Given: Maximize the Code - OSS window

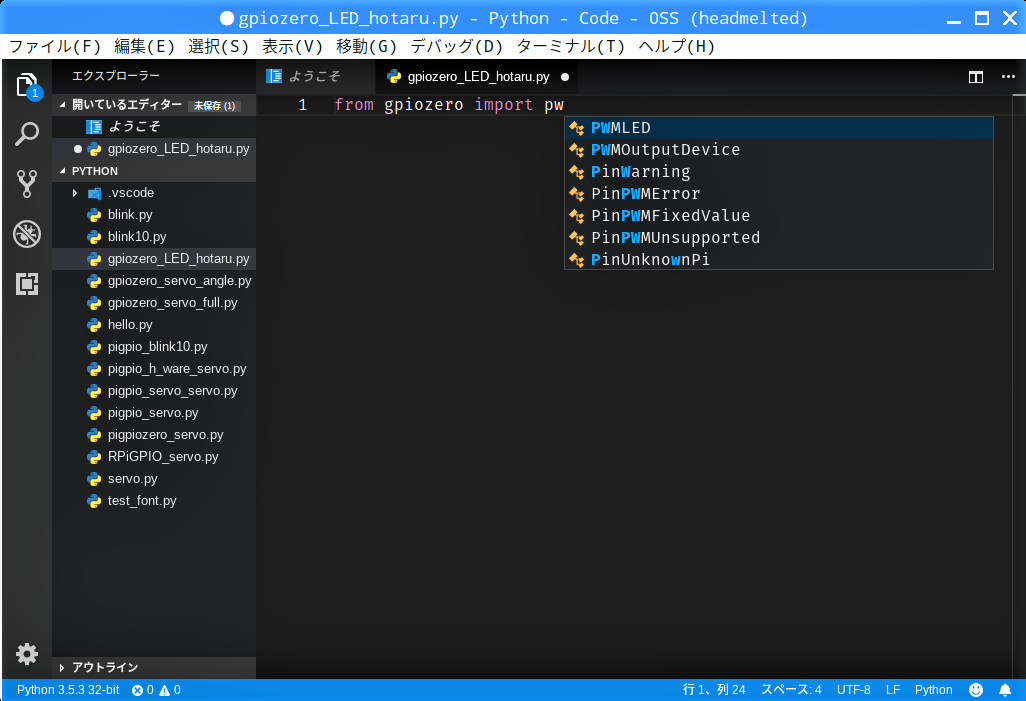Looking at the screenshot, I should (x=982, y=18).
